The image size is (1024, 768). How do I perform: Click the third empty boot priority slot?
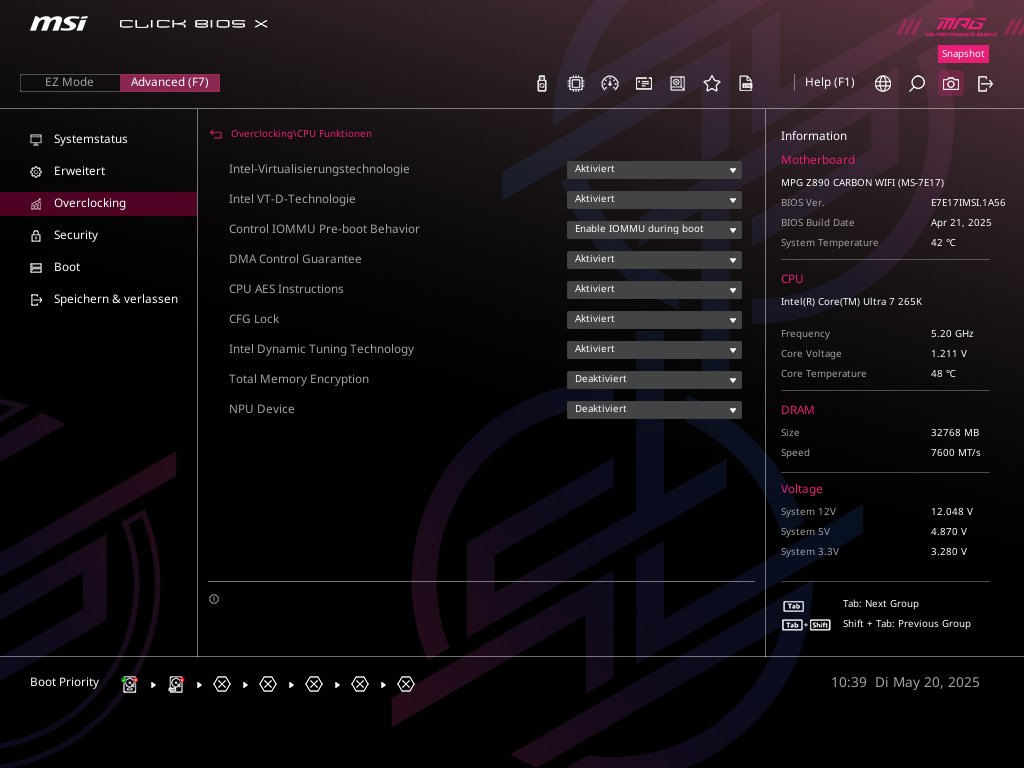[x=314, y=684]
